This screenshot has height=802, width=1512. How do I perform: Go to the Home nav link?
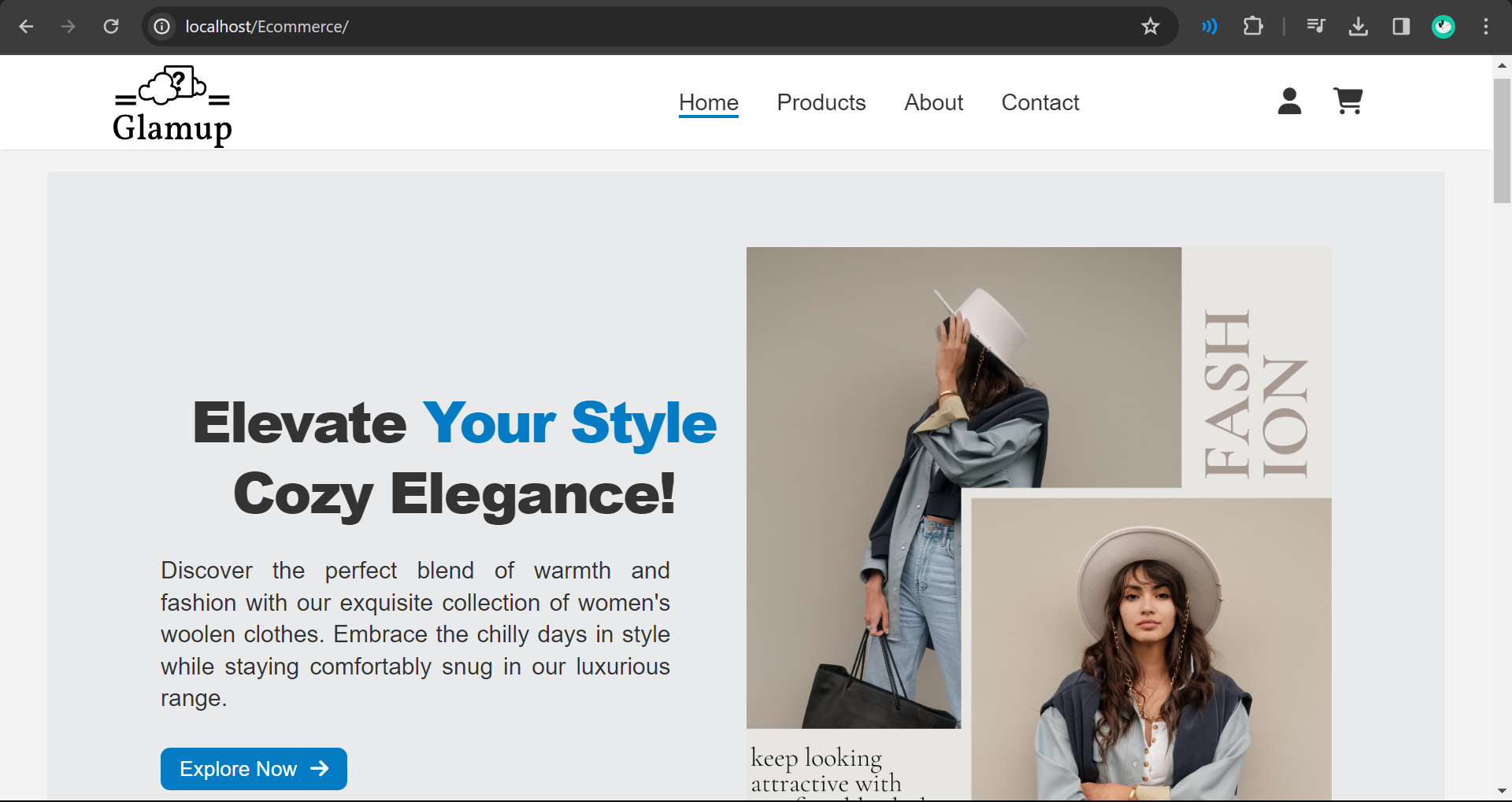pos(709,103)
